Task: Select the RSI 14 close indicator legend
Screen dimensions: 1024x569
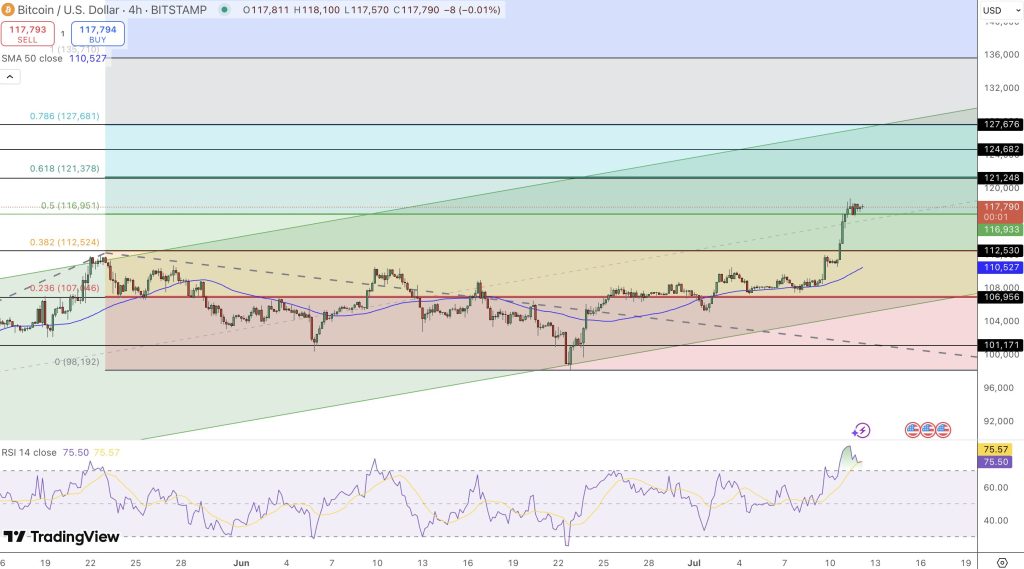Action: coord(30,452)
